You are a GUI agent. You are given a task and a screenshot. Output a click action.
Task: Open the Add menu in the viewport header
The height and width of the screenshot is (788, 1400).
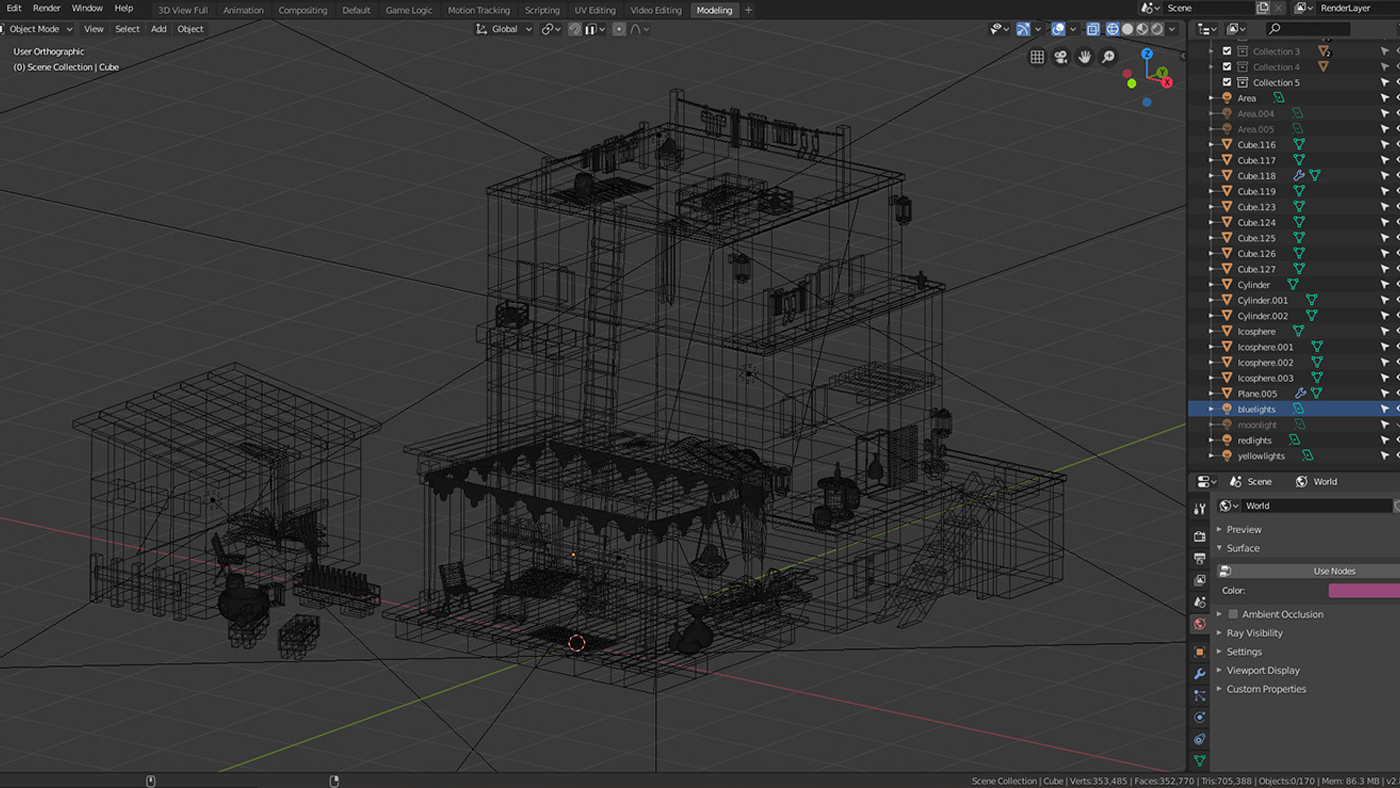click(158, 29)
